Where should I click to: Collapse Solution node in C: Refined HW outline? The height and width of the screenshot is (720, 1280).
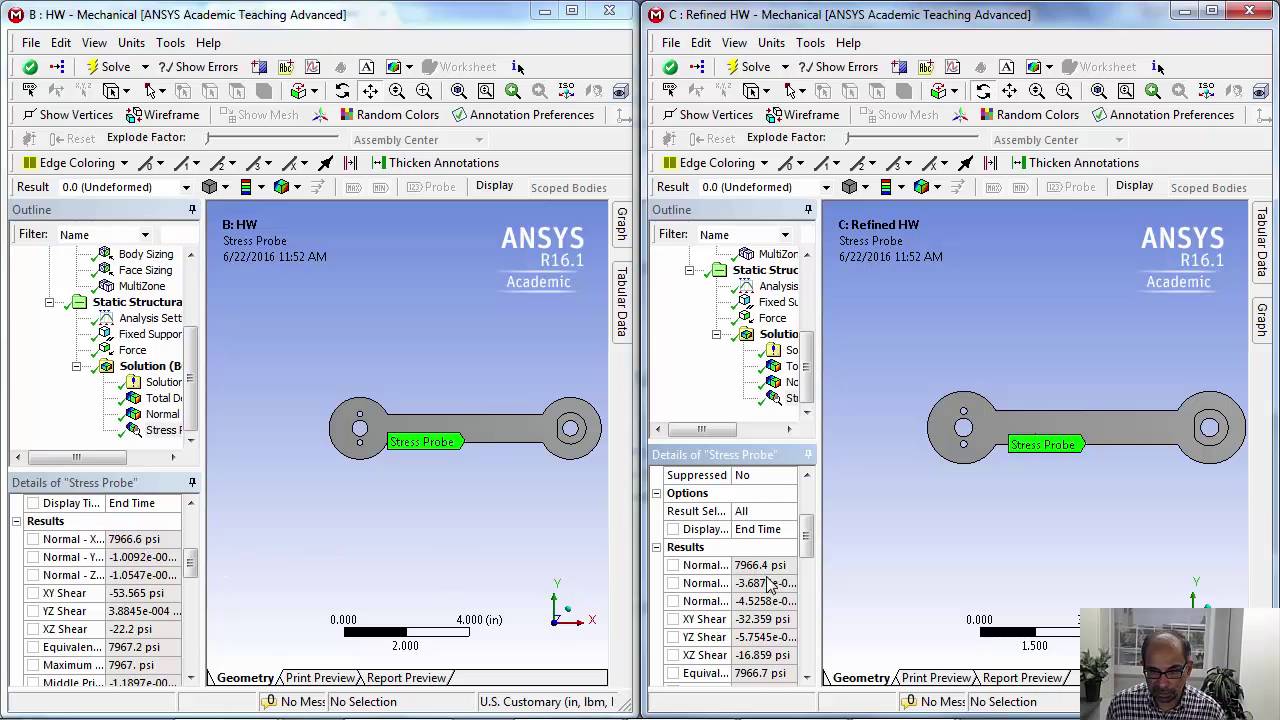716,334
